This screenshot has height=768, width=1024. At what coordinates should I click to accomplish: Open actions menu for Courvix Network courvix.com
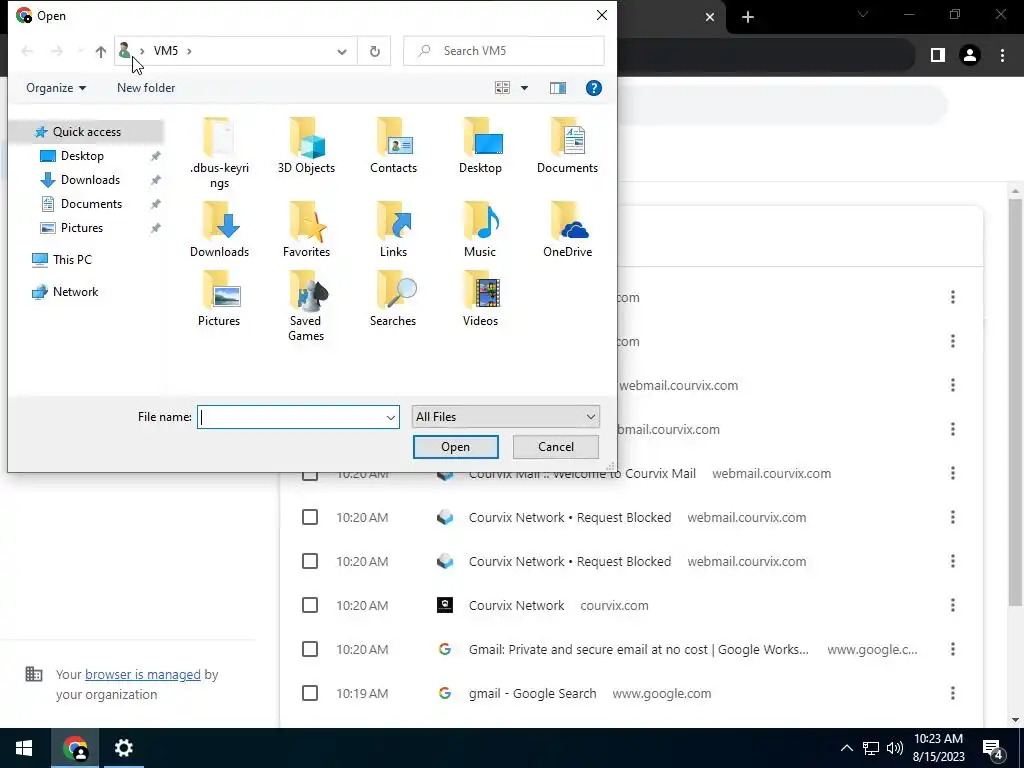(953, 605)
